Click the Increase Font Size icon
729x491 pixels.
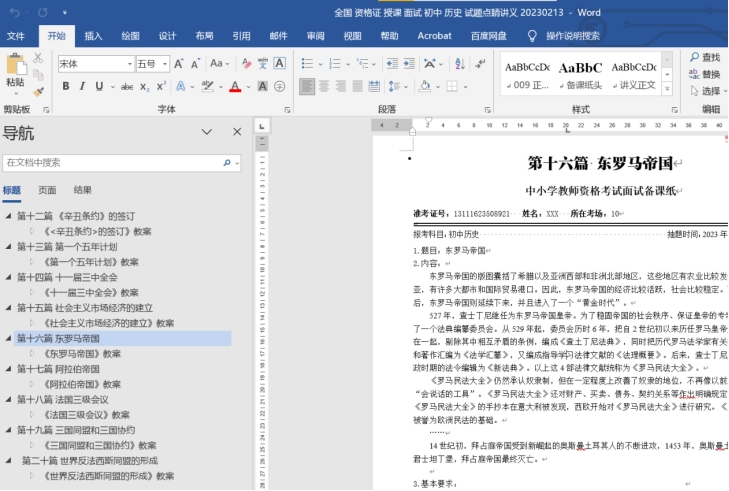click(179, 64)
